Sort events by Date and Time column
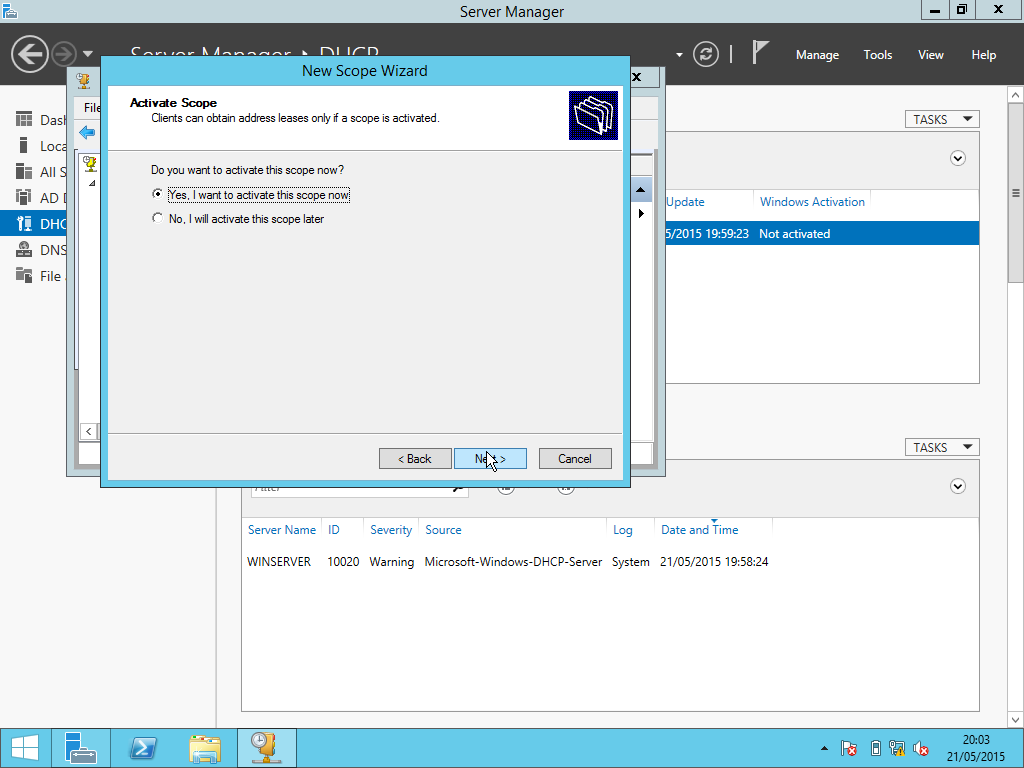This screenshot has width=1024, height=768. click(x=699, y=530)
